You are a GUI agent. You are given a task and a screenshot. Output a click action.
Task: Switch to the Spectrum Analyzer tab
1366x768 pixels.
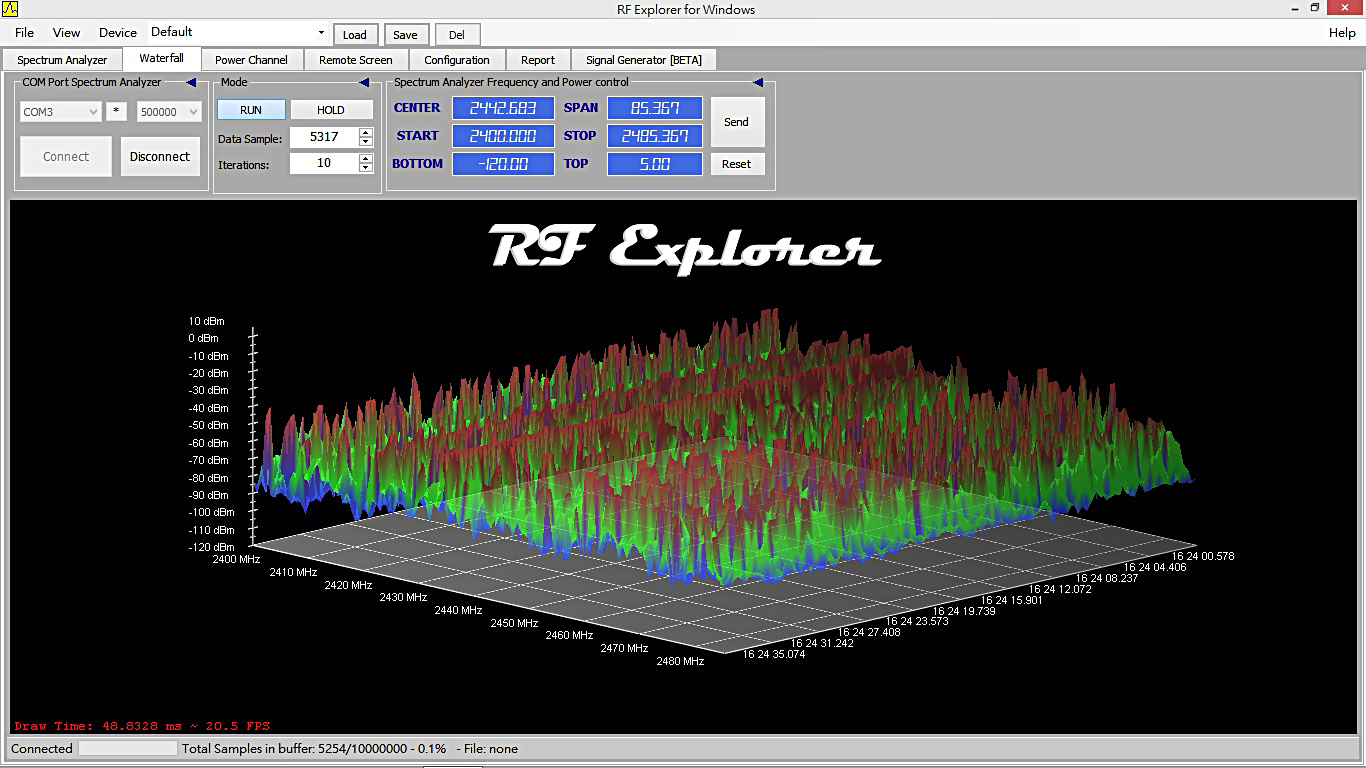[62, 60]
